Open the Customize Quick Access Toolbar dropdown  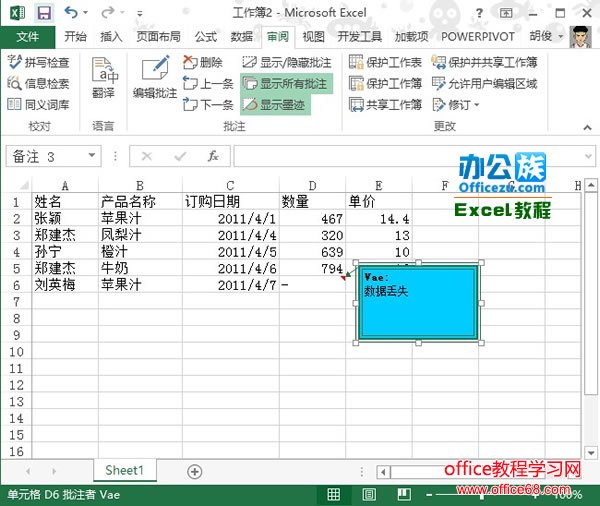coord(140,14)
